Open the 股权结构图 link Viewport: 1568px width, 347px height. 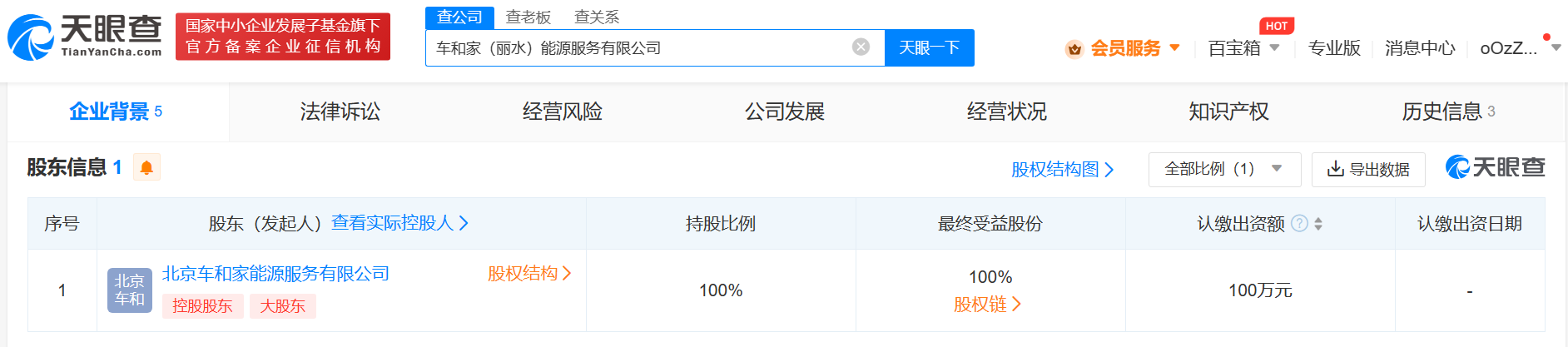pyautogui.click(x=1062, y=169)
